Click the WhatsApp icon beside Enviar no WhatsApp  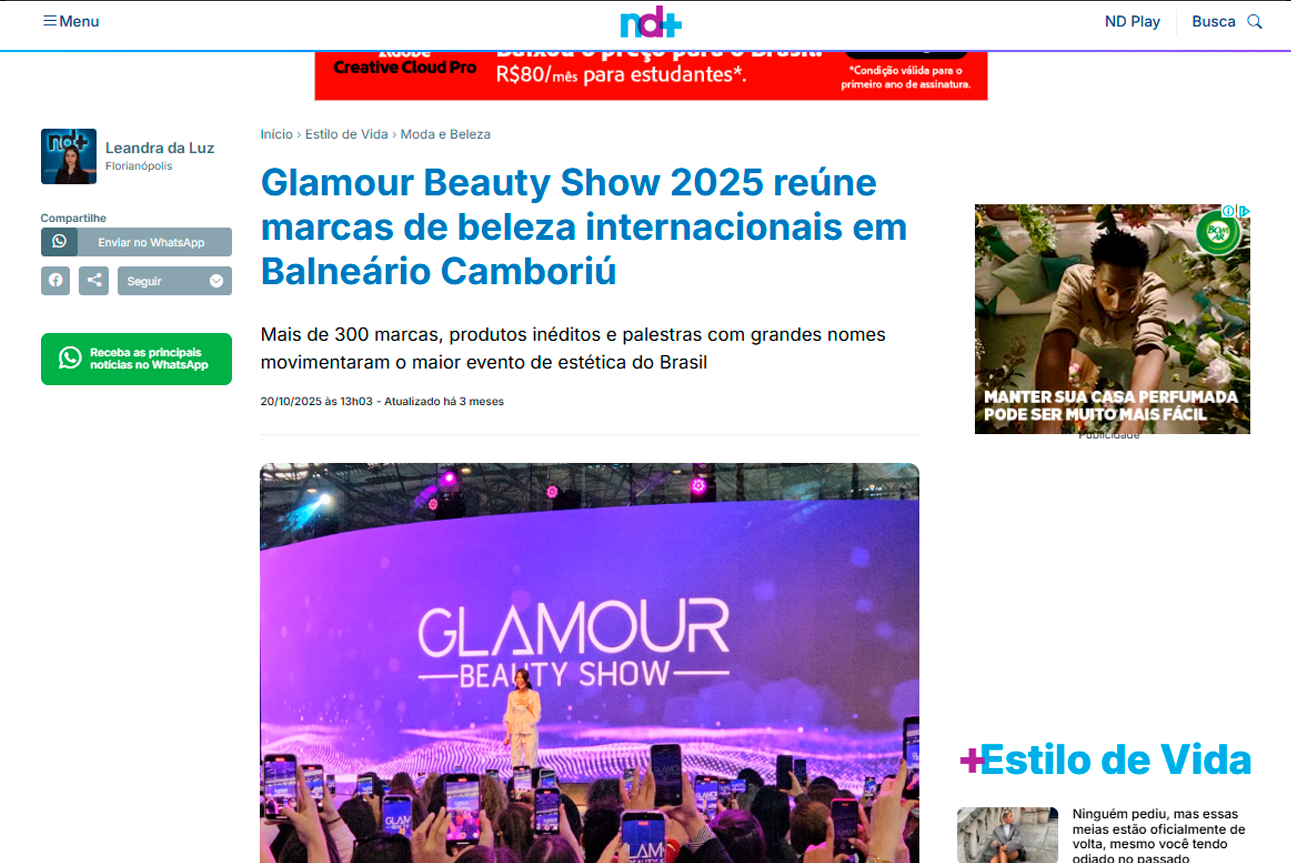(59, 242)
